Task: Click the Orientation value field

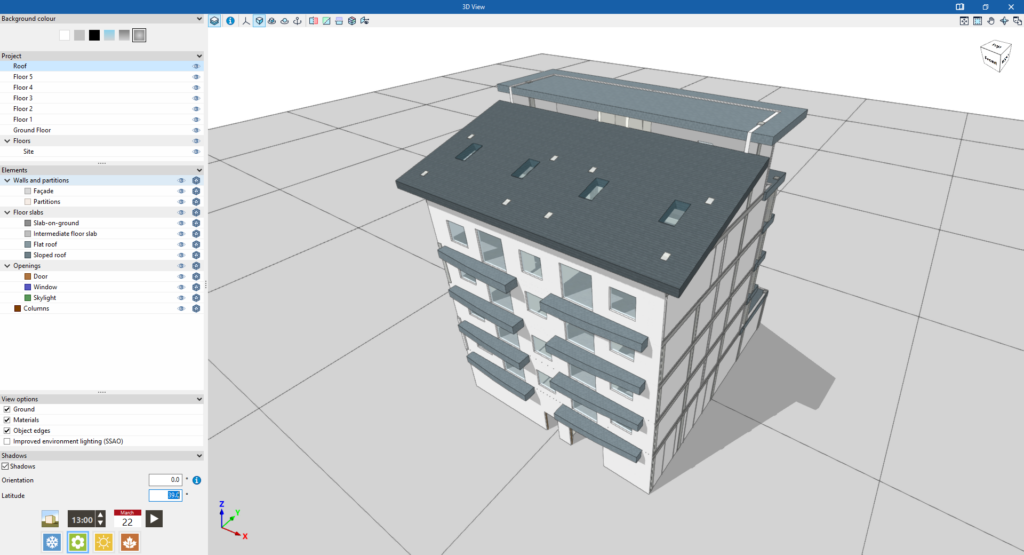Action: tap(165, 480)
